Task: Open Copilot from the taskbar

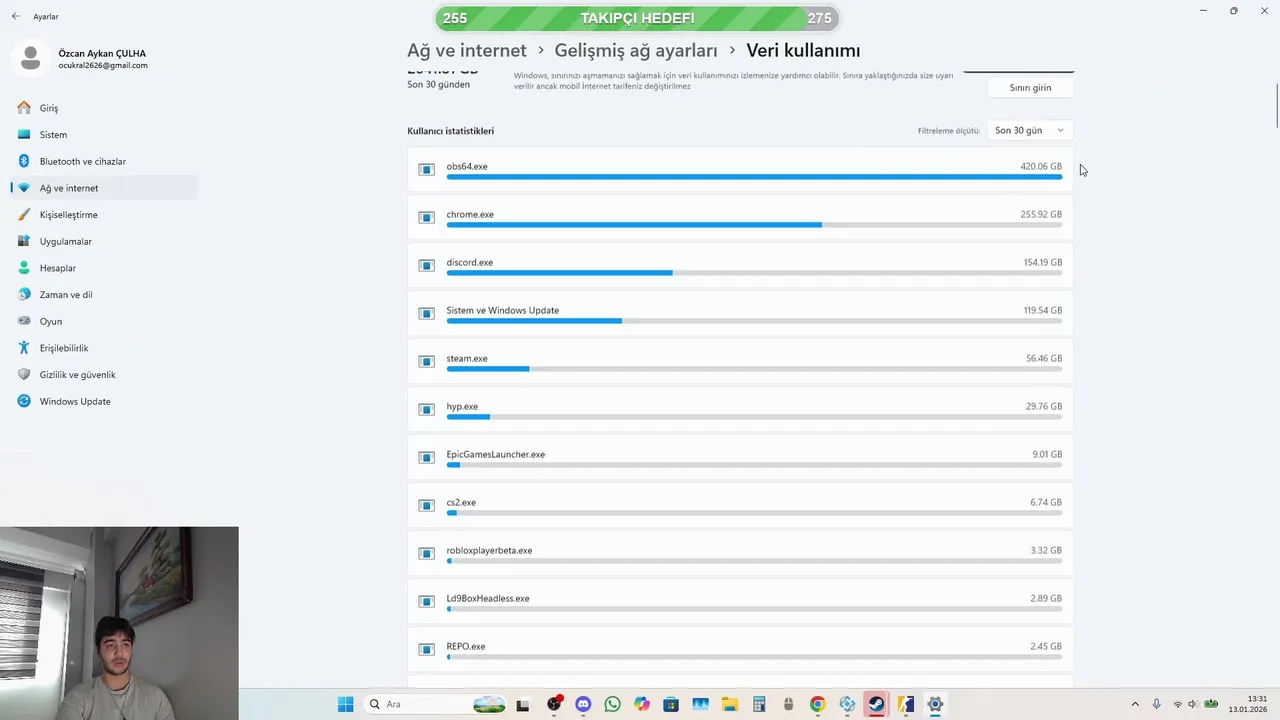Action: pyautogui.click(x=641, y=704)
